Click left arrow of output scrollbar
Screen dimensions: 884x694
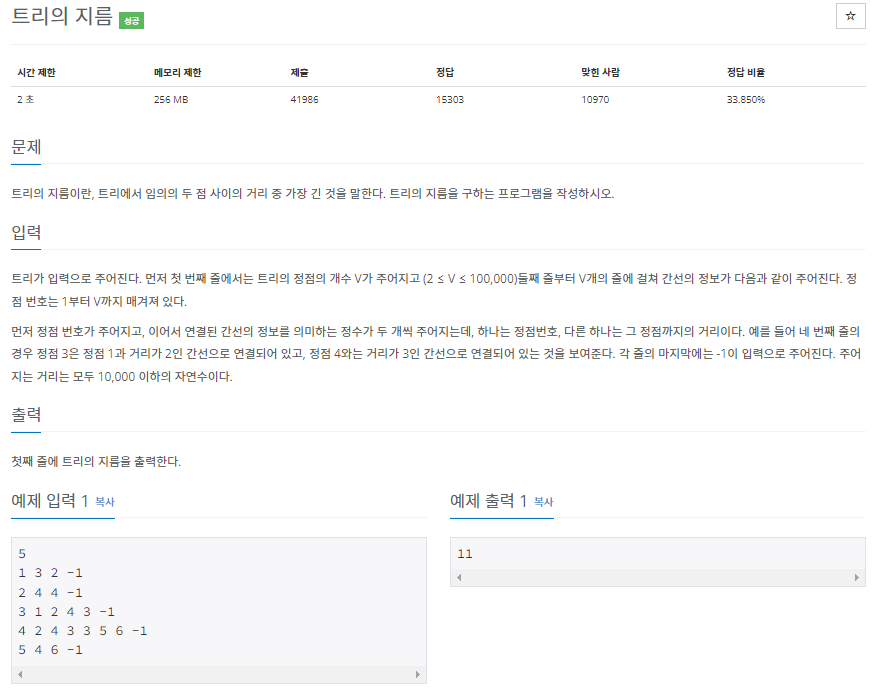[x=459, y=577]
